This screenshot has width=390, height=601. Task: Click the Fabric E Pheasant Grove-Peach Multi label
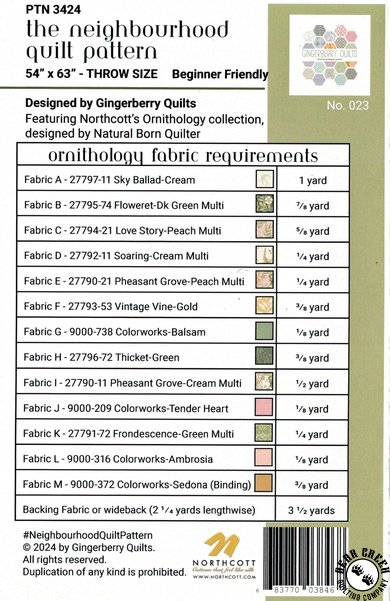point(134,281)
